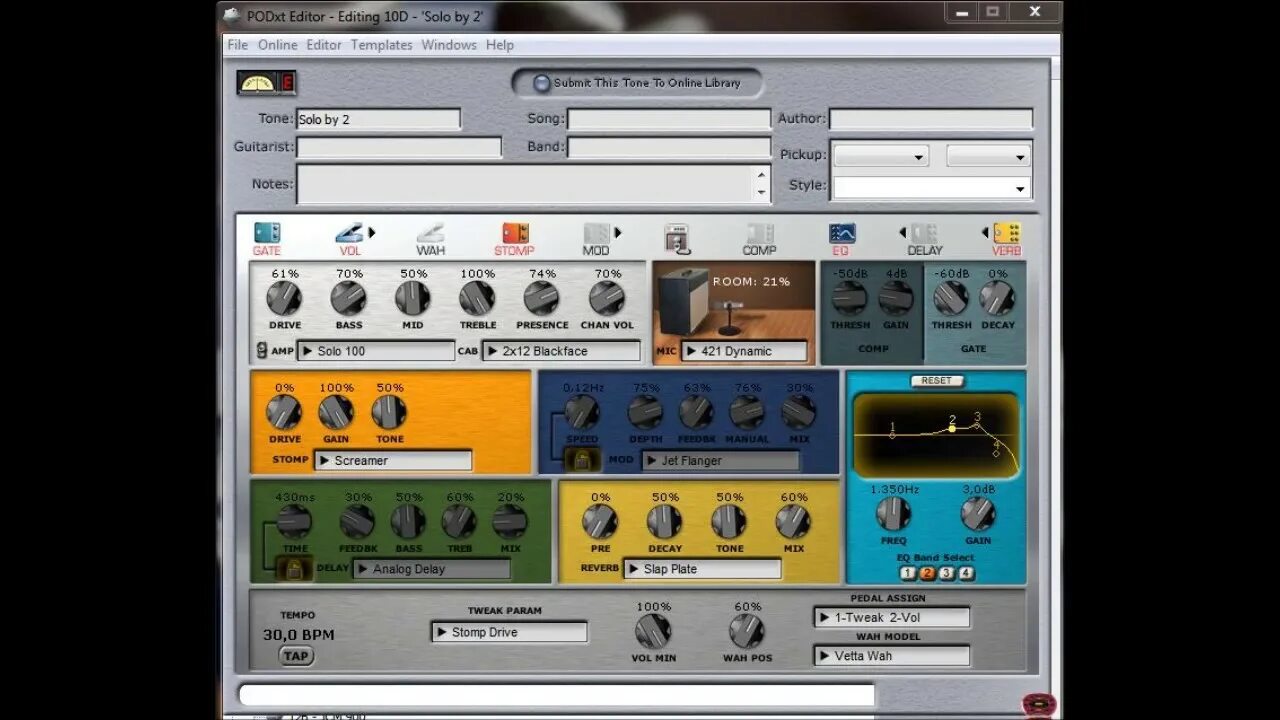Click the DELAY tempo lock icon
This screenshot has width=1280, height=720.
(x=294, y=569)
